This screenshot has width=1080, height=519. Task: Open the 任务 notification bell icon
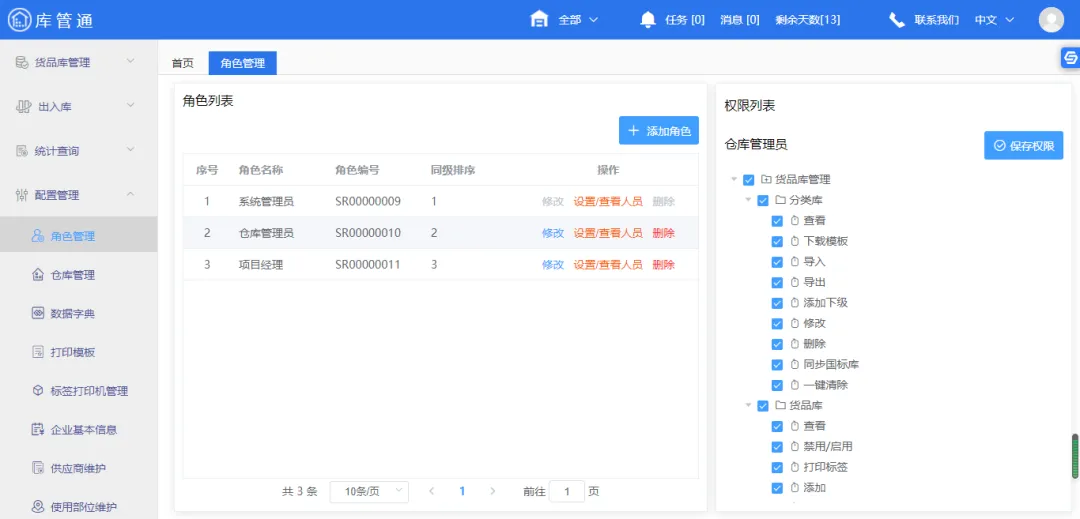pos(648,19)
